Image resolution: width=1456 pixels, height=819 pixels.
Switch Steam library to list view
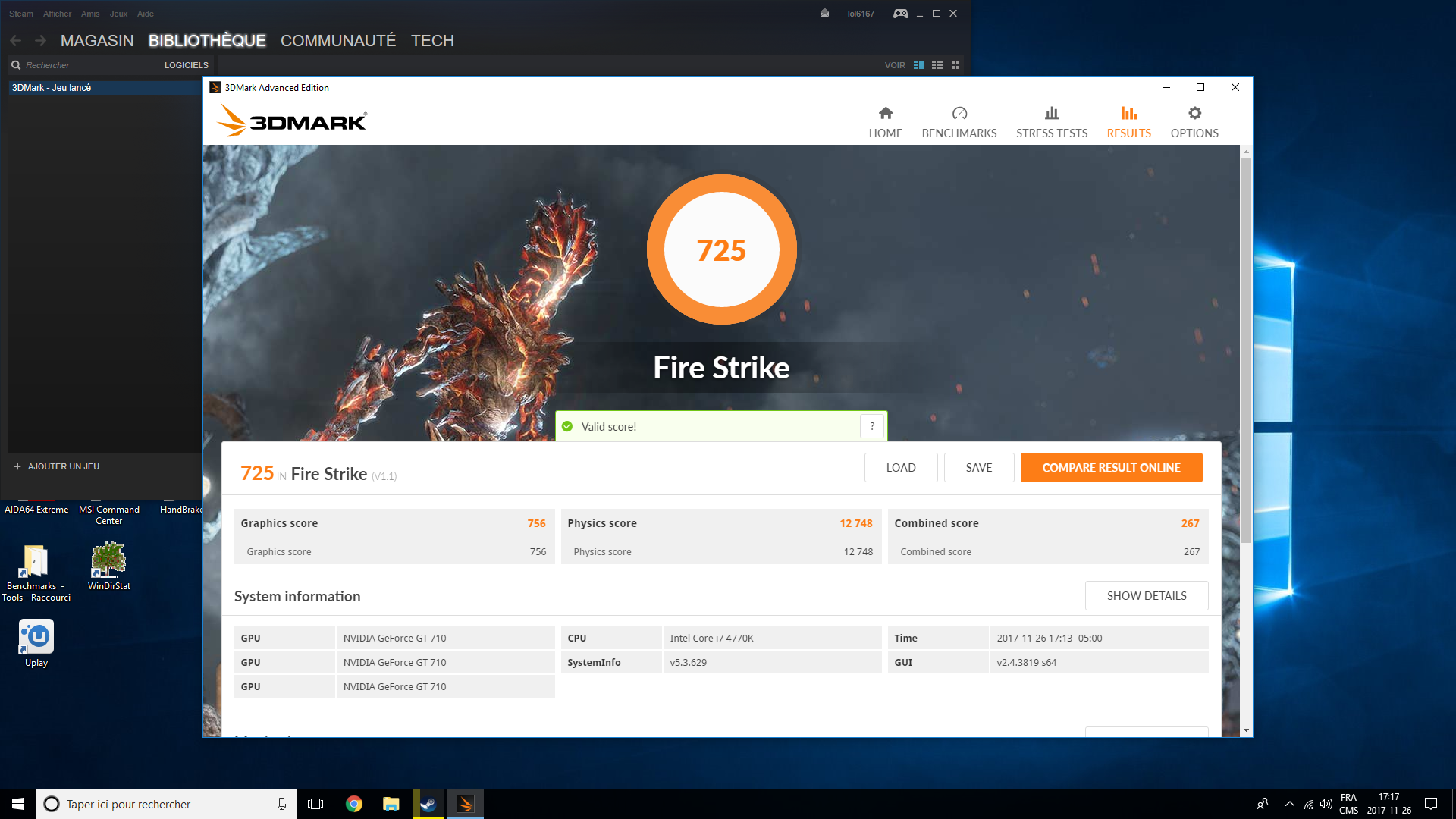(937, 65)
